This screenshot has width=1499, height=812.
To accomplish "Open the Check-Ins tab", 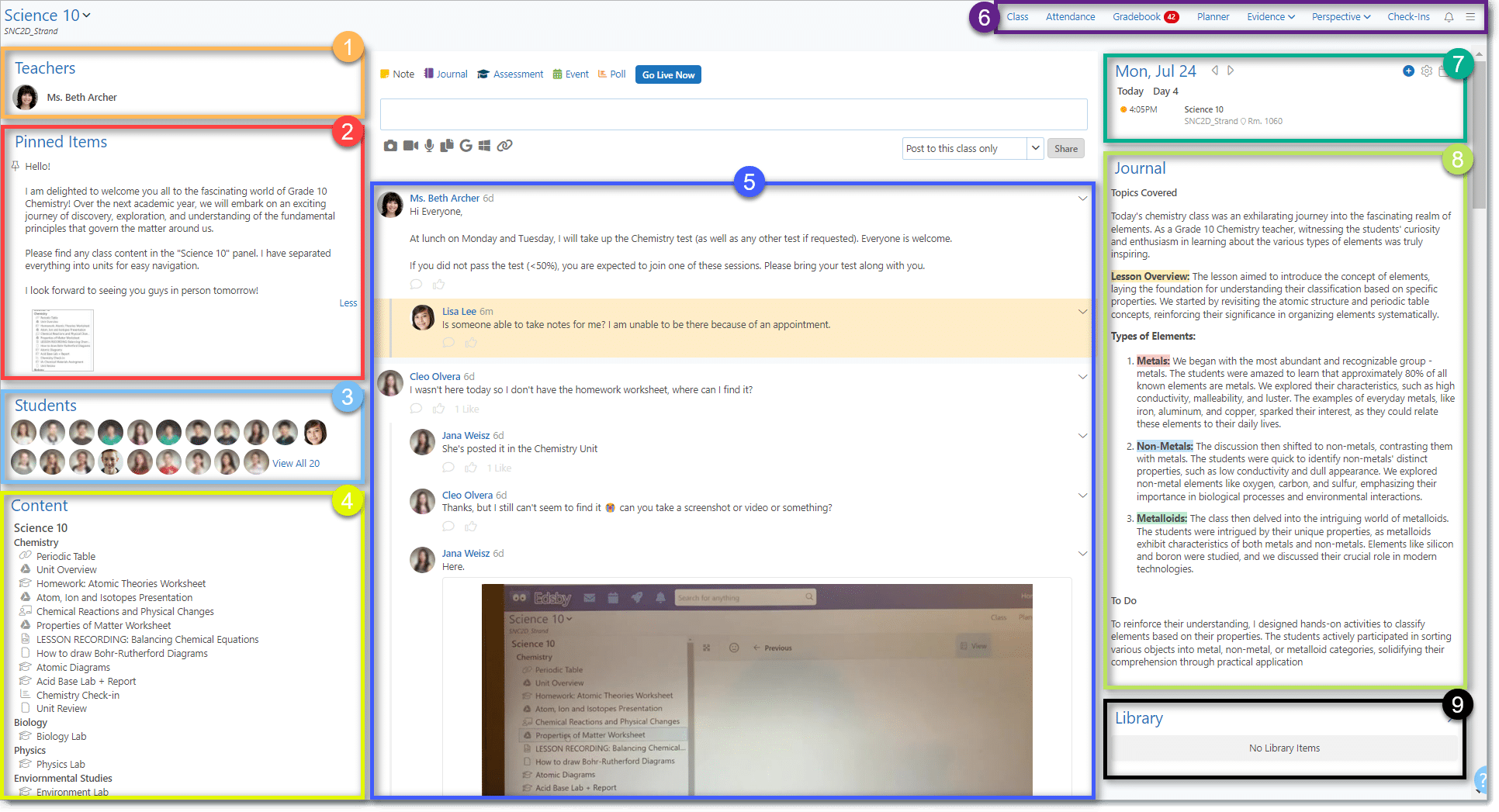I will click(1408, 17).
